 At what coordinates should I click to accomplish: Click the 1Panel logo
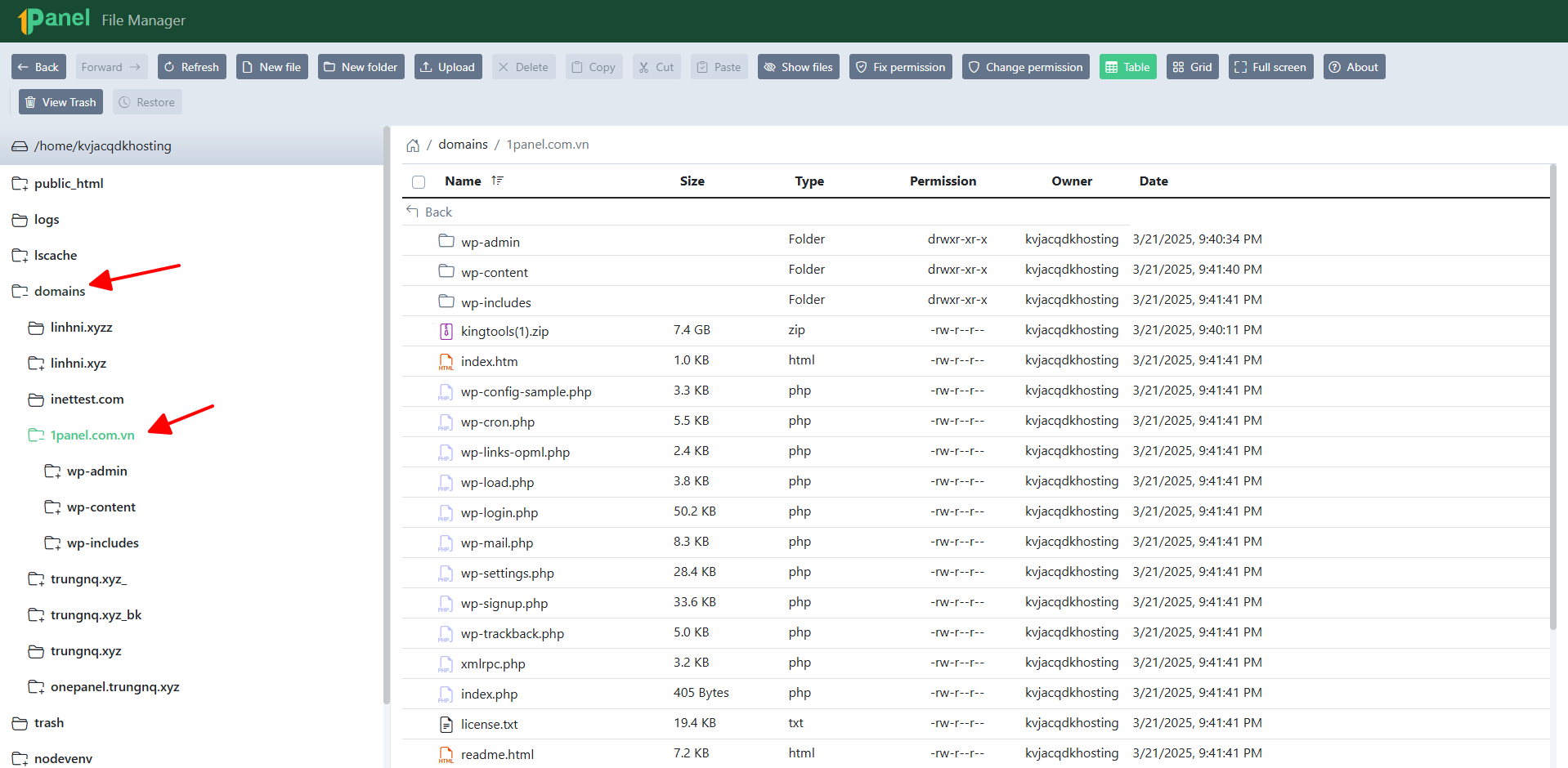click(54, 20)
